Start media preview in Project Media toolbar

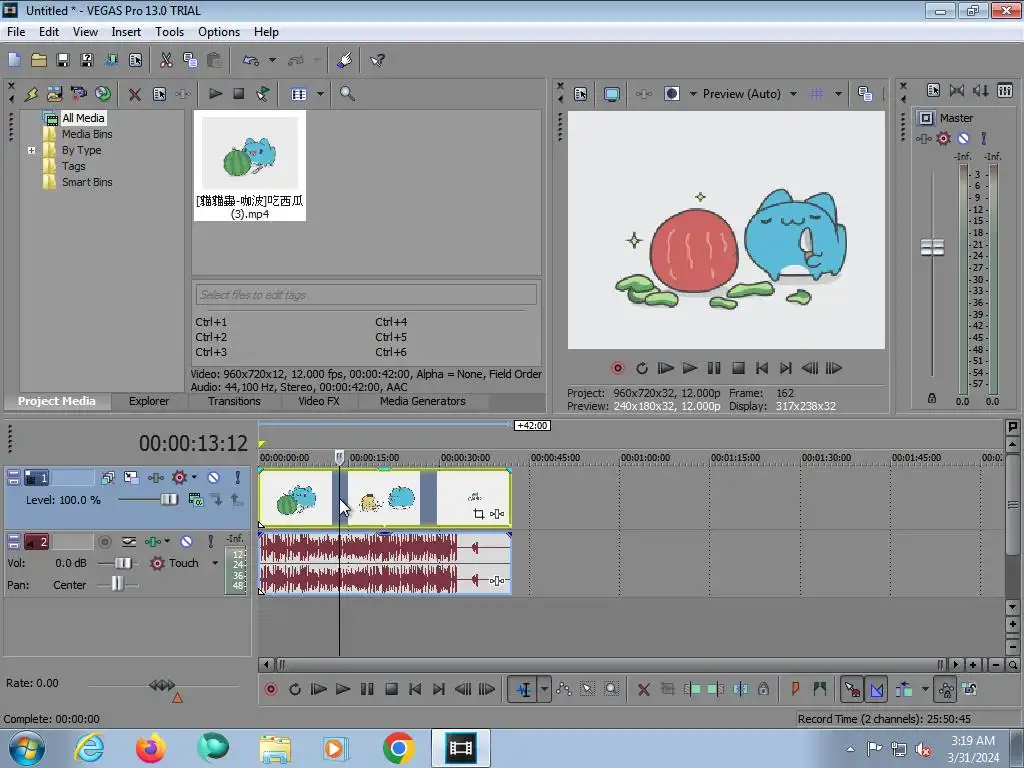[215, 94]
